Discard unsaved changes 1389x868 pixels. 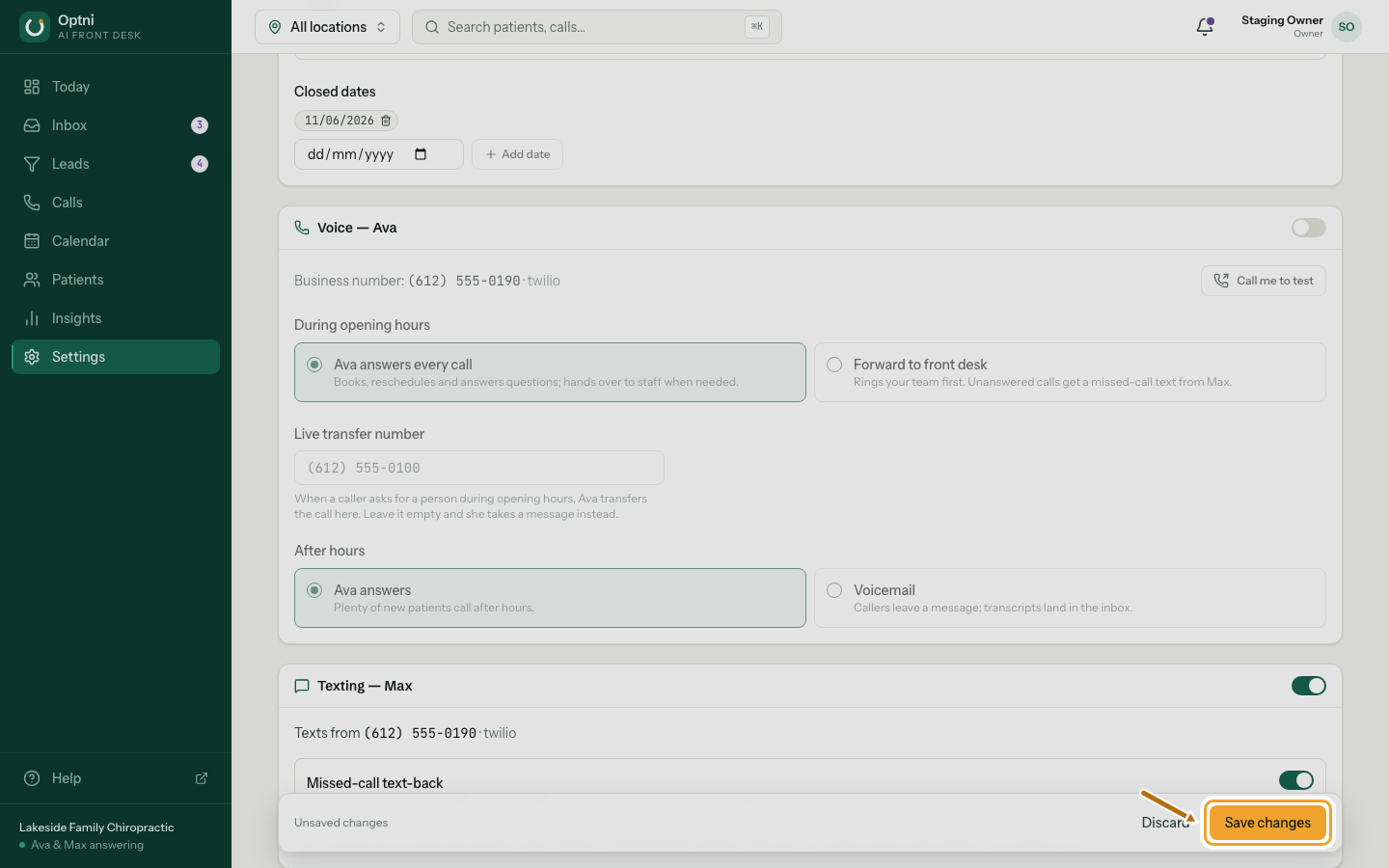coord(1165,823)
